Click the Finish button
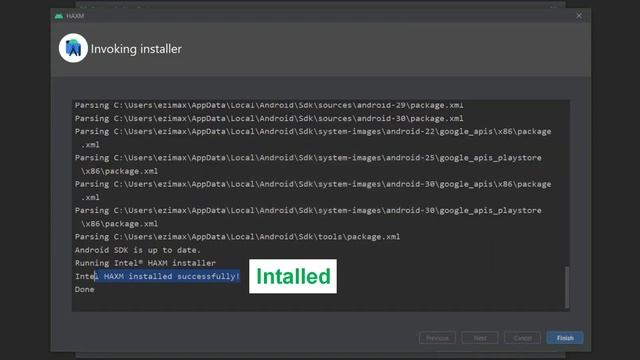 point(565,338)
